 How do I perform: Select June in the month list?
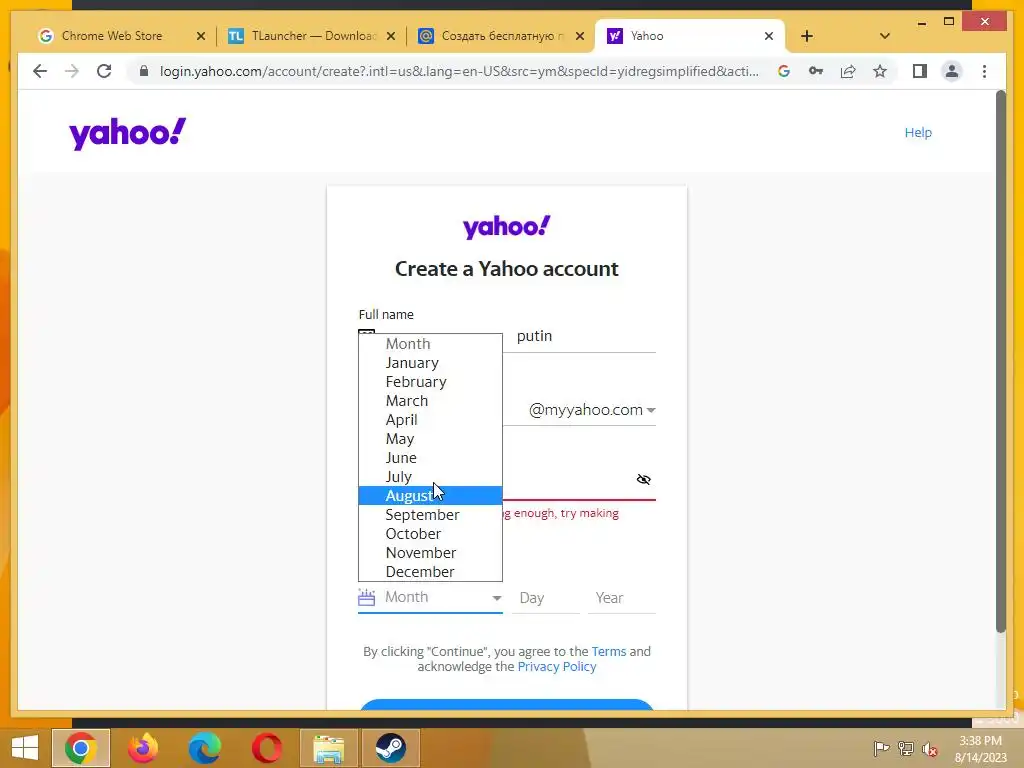click(x=430, y=457)
